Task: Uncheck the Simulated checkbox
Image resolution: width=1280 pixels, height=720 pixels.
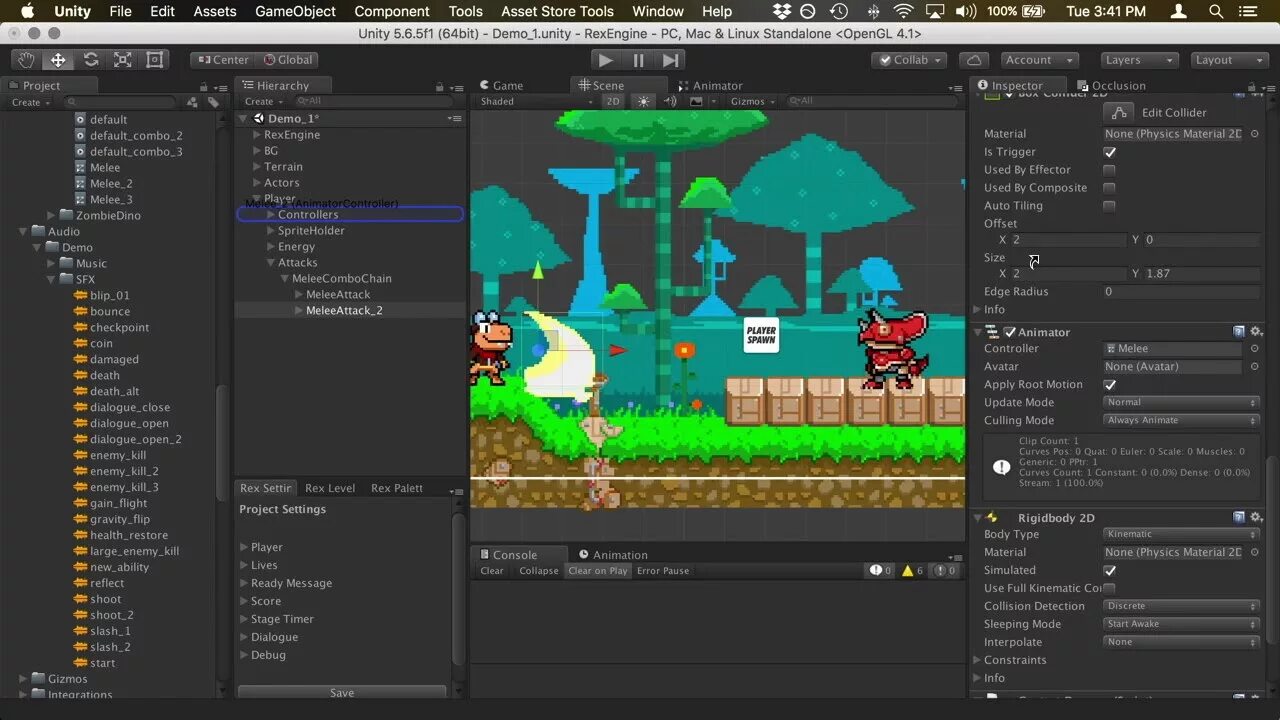Action: (x=1109, y=570)
